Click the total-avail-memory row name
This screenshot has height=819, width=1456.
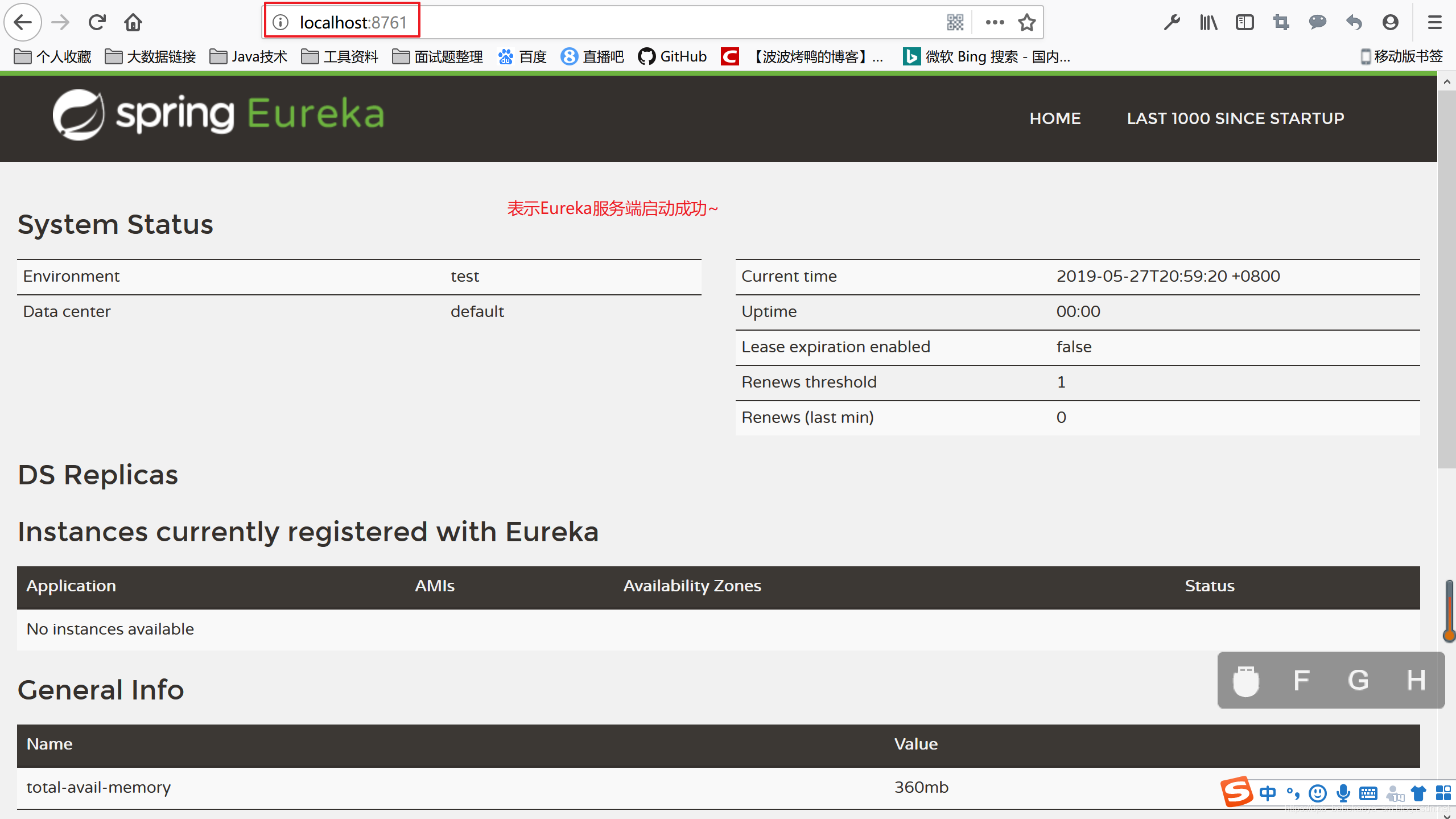98,788
